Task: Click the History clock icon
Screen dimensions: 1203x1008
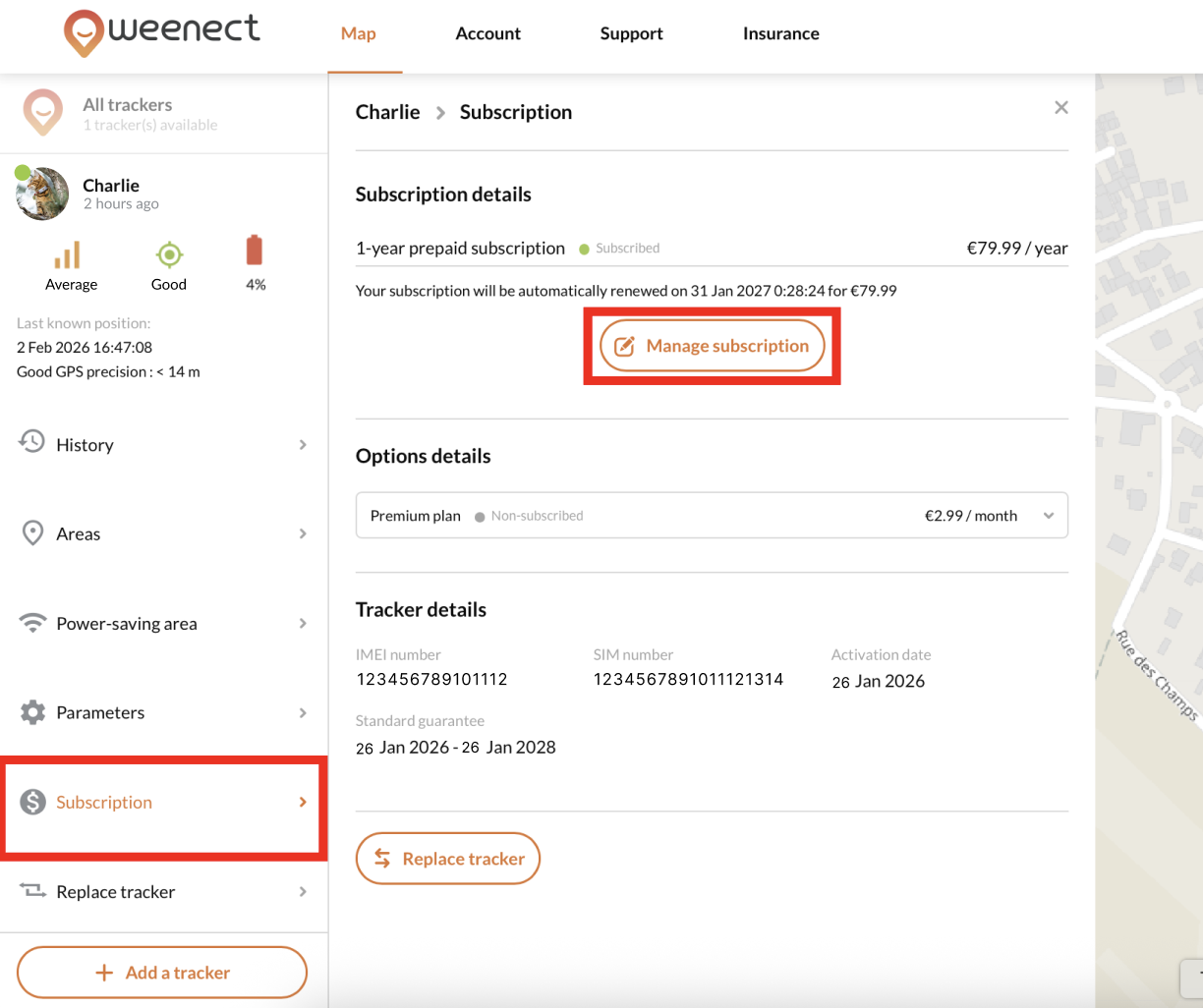Action: pos(32,442)
